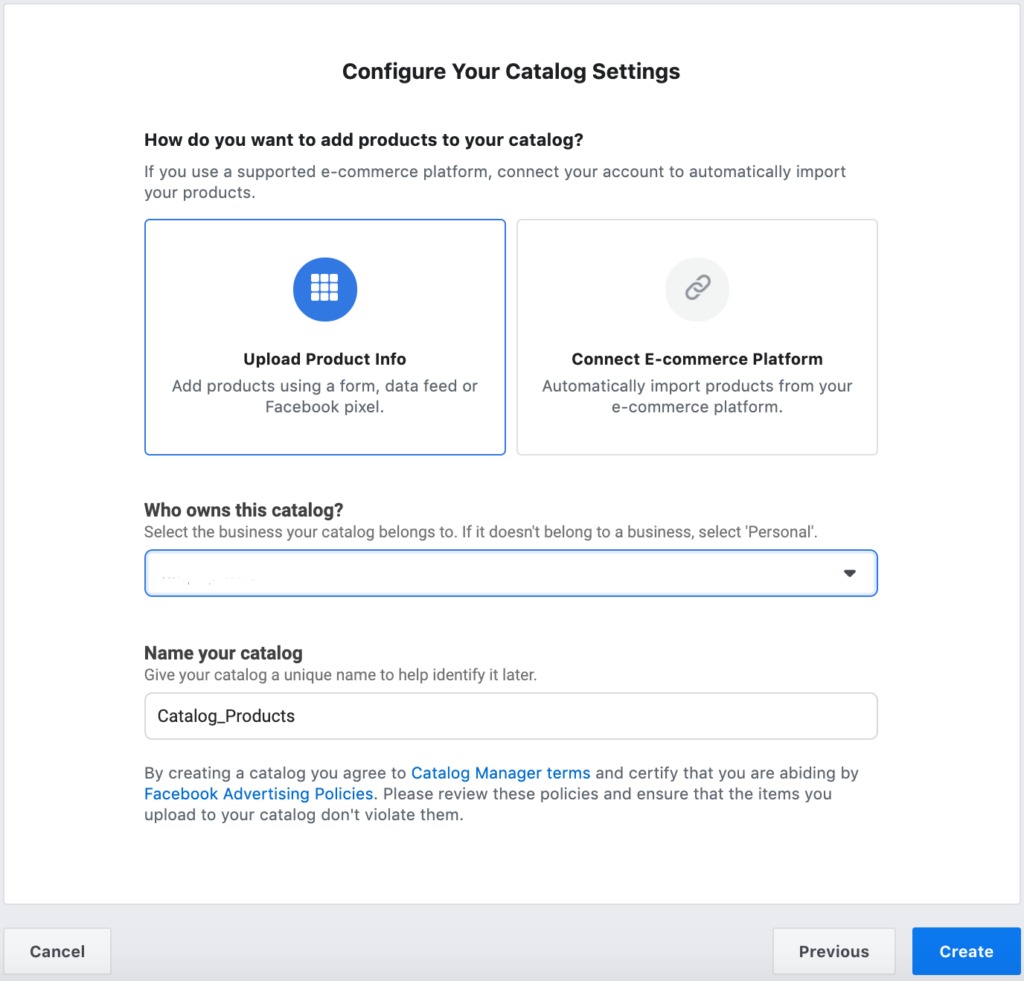Image resolution: width=1024 pixels, height=981 pixels.
Task: Open the catalog owner dropdown
Action: [x=511, y=573]
